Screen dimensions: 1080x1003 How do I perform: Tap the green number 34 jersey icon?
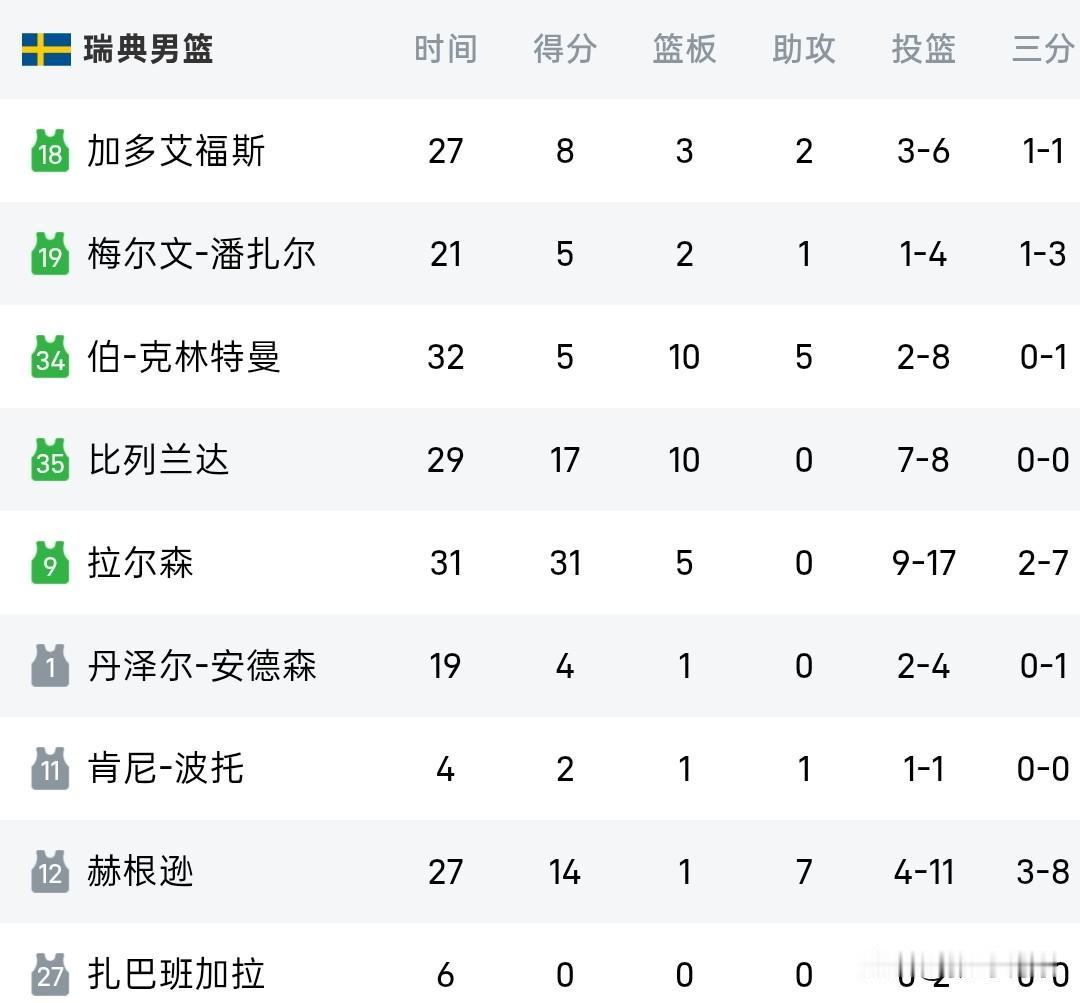(x=50, y=356)
